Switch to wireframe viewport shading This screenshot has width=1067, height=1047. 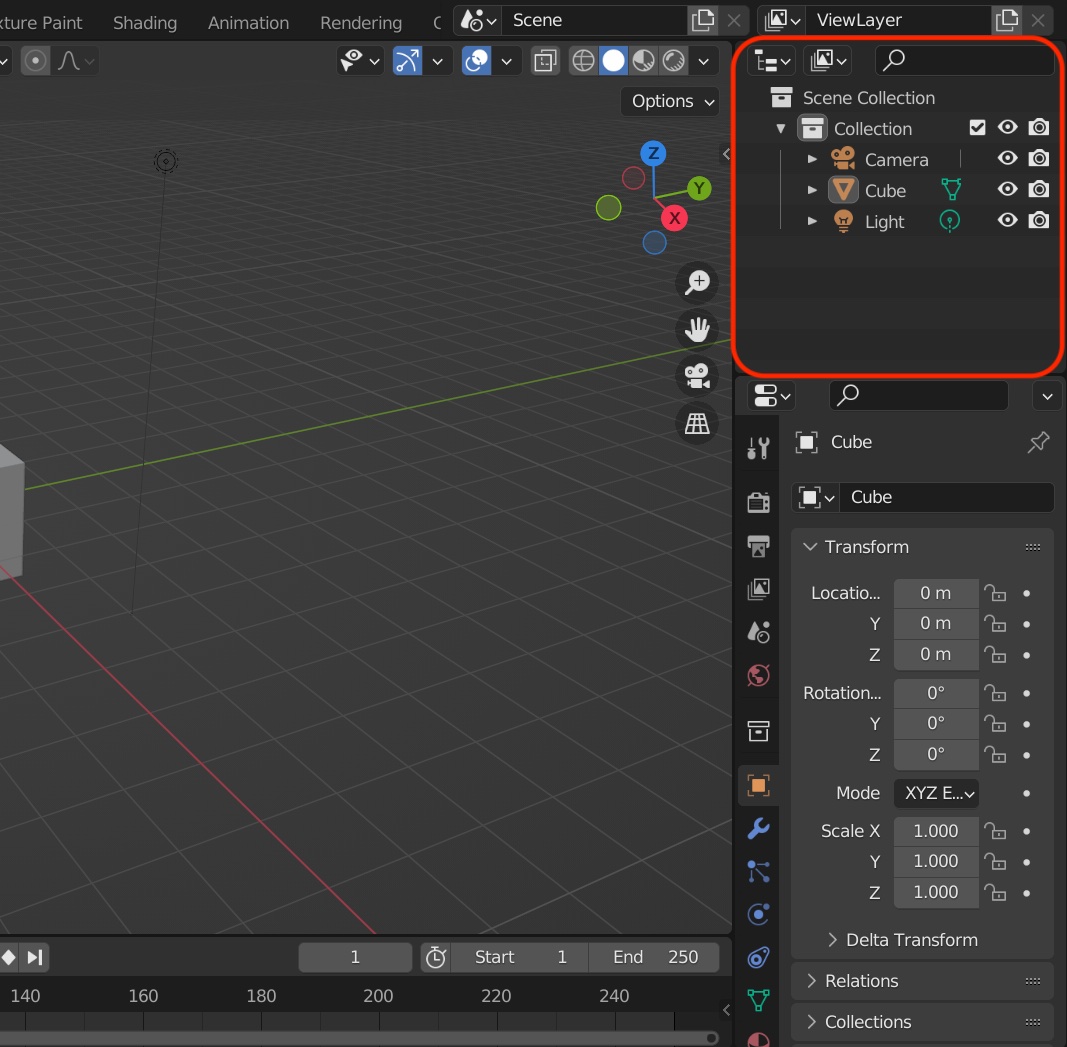coord(583,61)
